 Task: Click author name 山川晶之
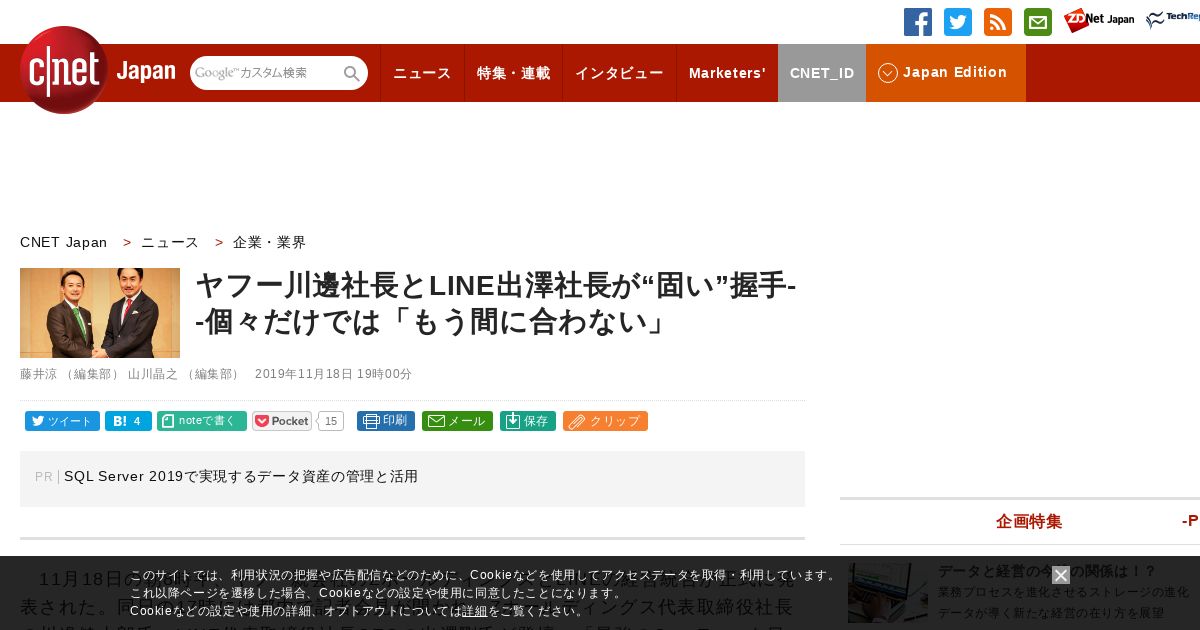tap(153, 374)
